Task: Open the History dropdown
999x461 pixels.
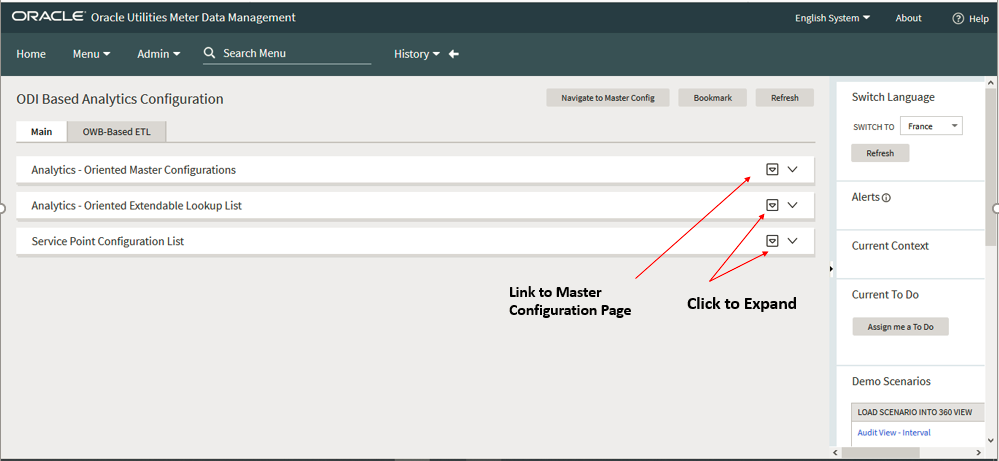Action: tap(417, 54)
